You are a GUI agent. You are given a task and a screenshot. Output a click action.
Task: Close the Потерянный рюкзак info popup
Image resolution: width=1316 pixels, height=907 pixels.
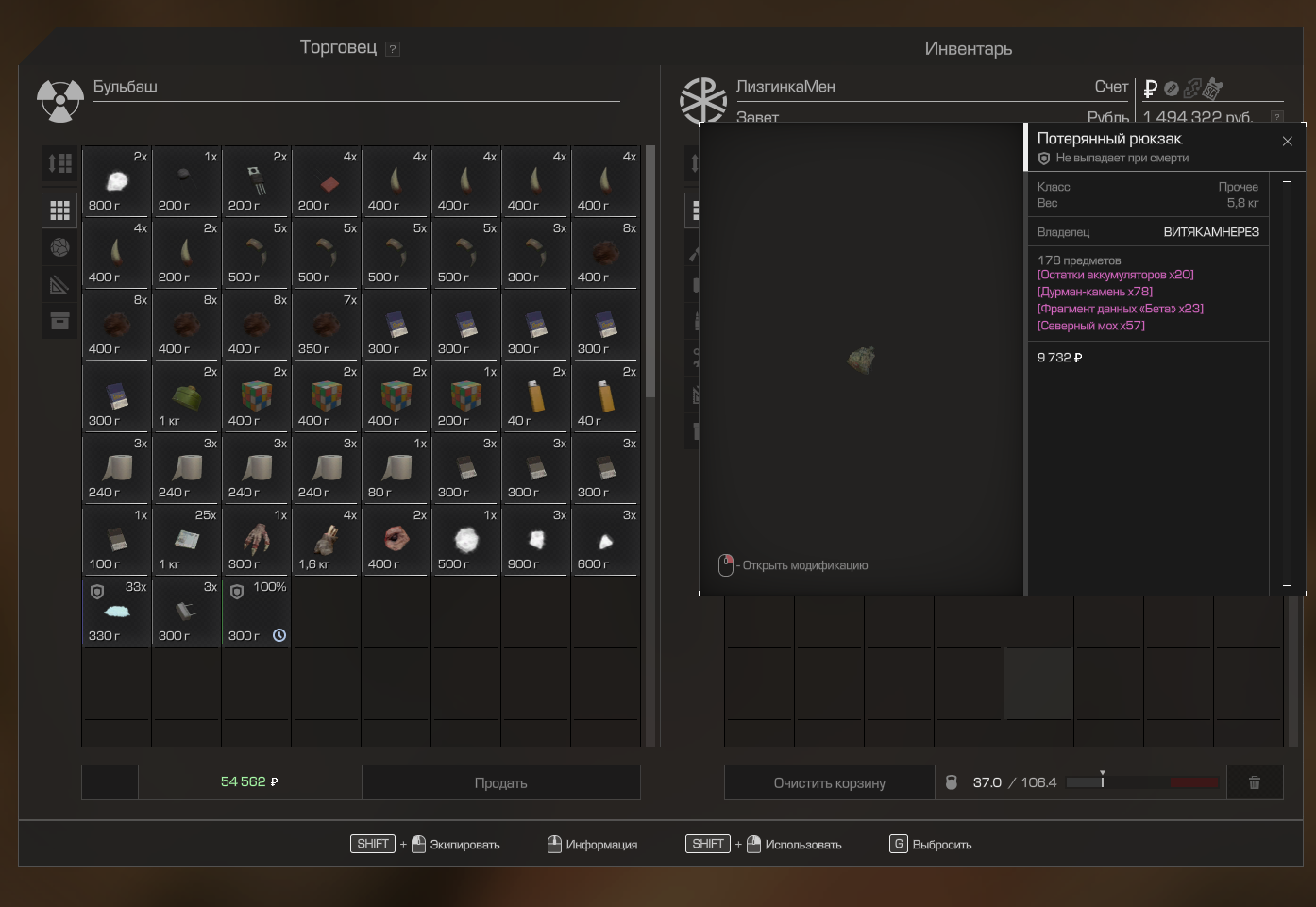[x=1287, y=142]
